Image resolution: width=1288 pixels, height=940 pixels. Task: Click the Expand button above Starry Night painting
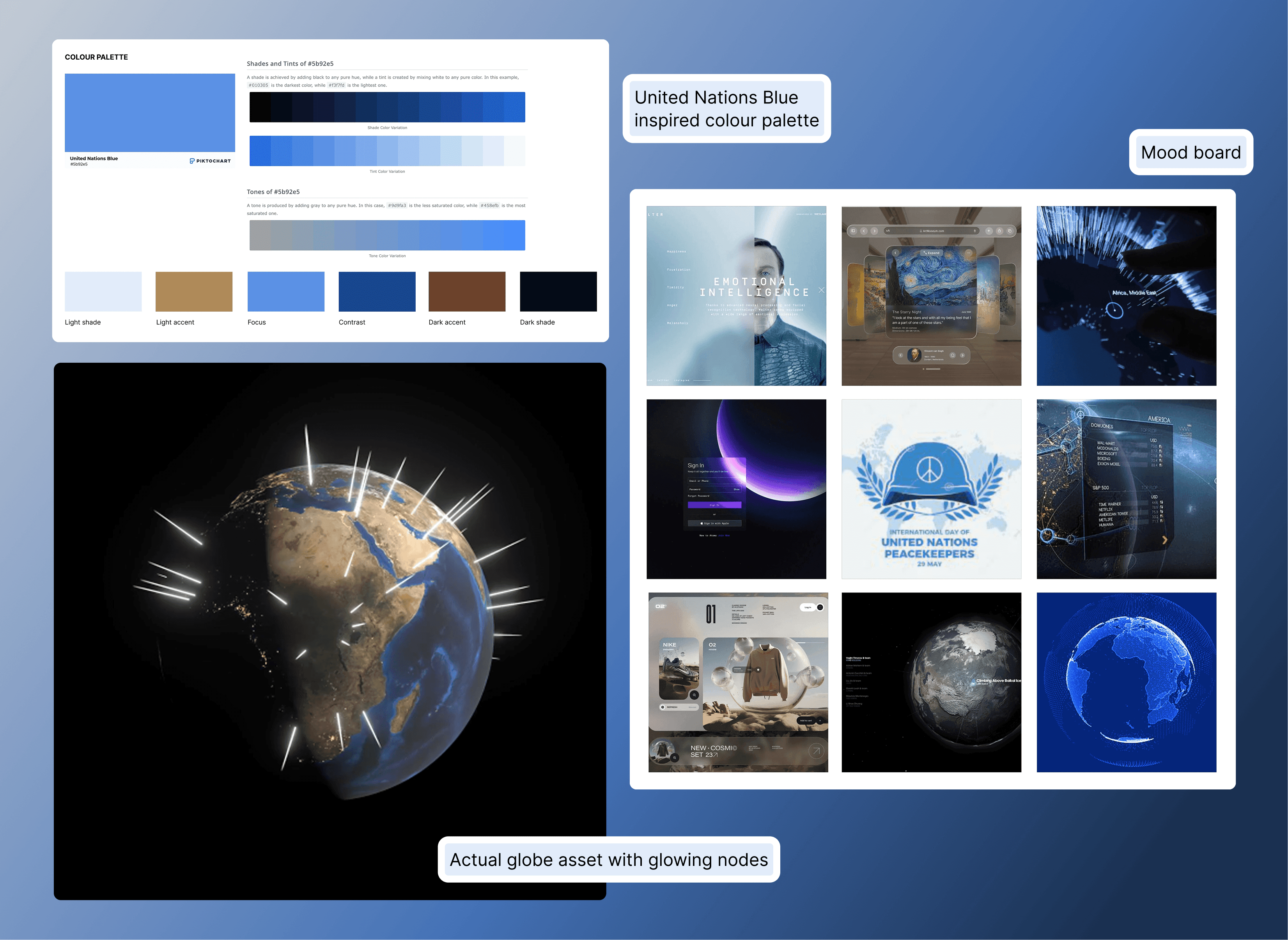931,253
